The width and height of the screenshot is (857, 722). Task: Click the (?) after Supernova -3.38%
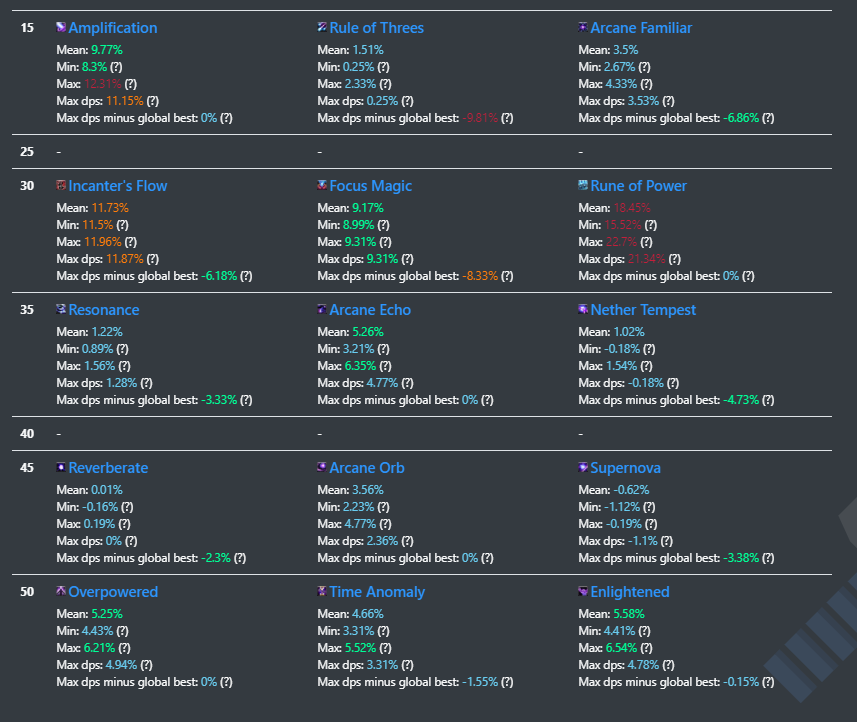tap(768, 558)
